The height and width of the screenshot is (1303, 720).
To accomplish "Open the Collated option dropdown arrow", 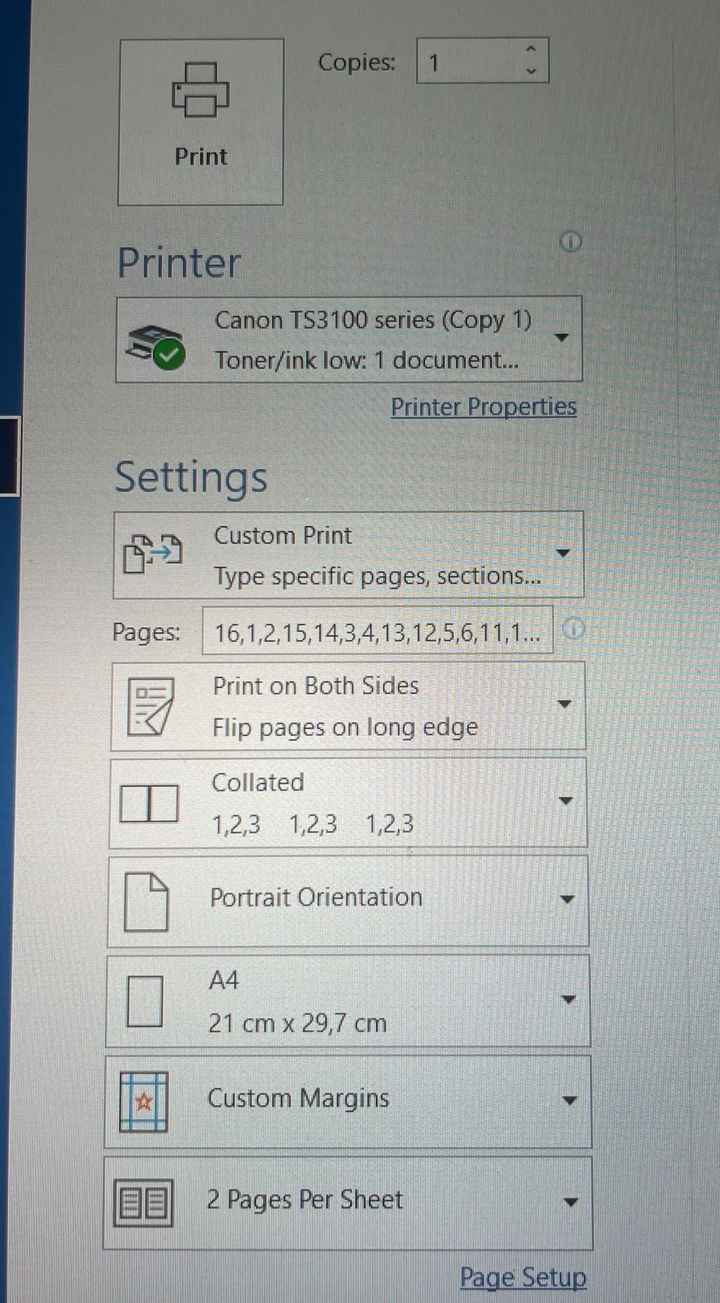I will click(x=566, y=802).
